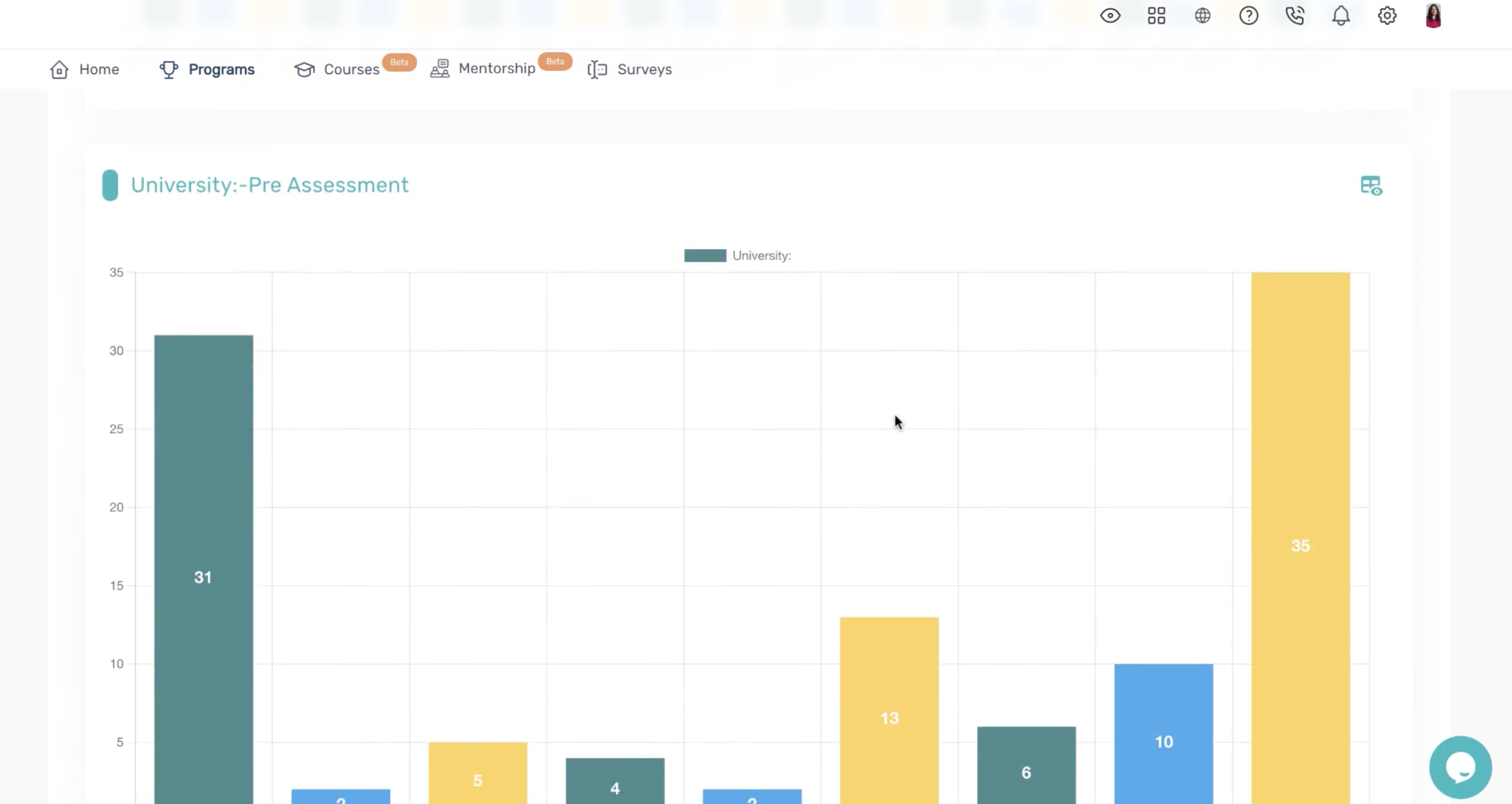The height and width of the screenshot is (804, 1512).
Task: Click the phone call support icon
Action: click(x=1294, y=16)
